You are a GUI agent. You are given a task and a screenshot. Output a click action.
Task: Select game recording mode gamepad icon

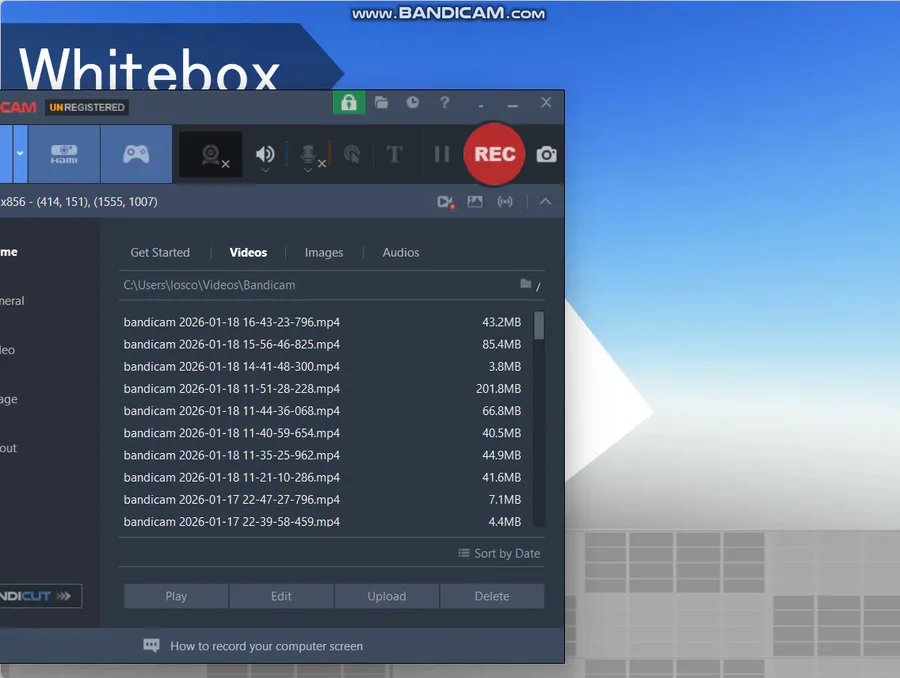[x=136, y=154]
